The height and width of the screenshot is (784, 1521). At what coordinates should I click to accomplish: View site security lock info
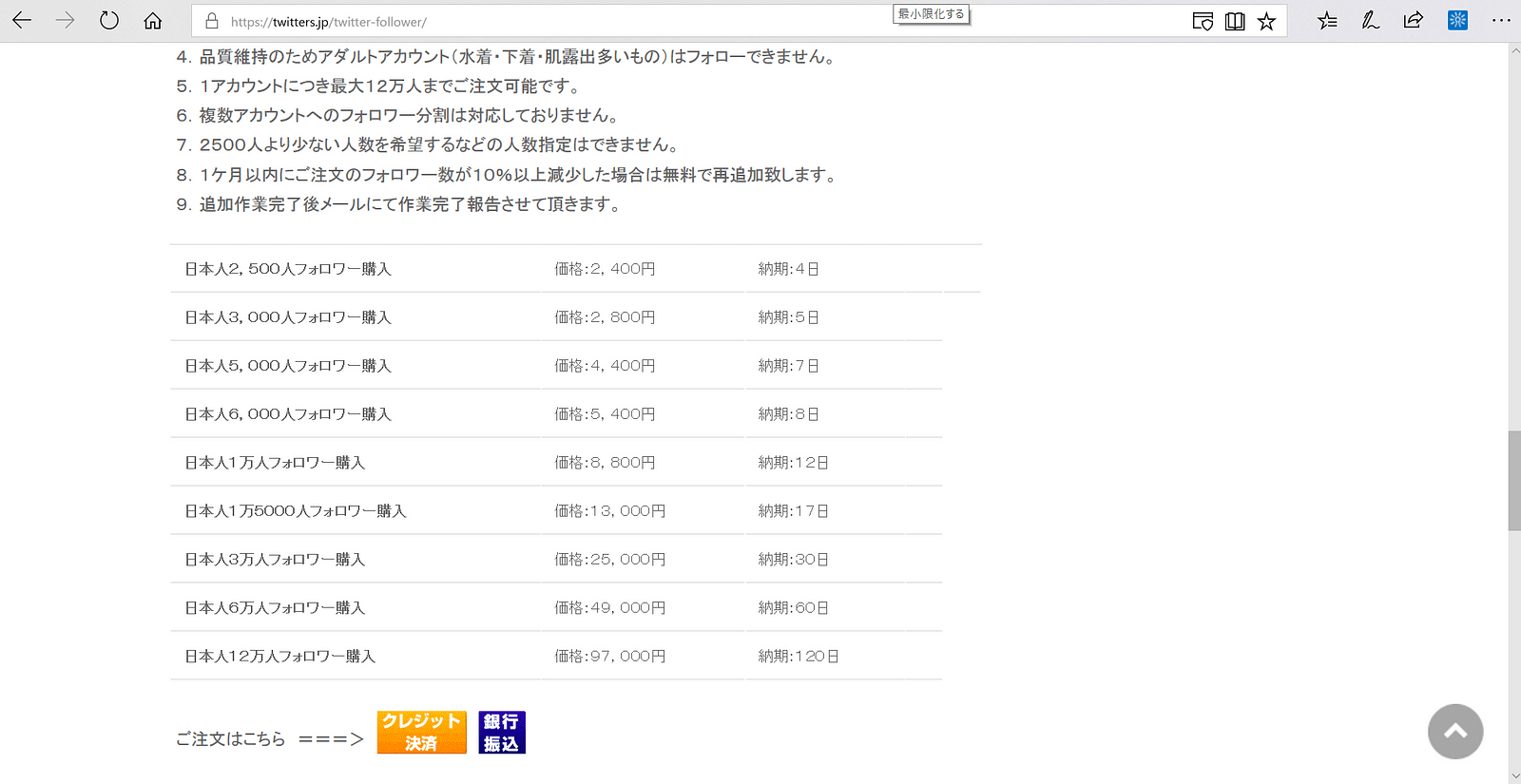212,21
